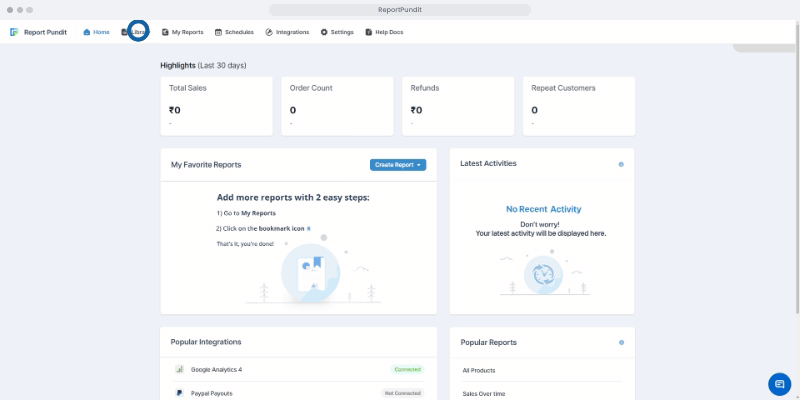Click the Paypal Payouts logo icon

[180, 393]
